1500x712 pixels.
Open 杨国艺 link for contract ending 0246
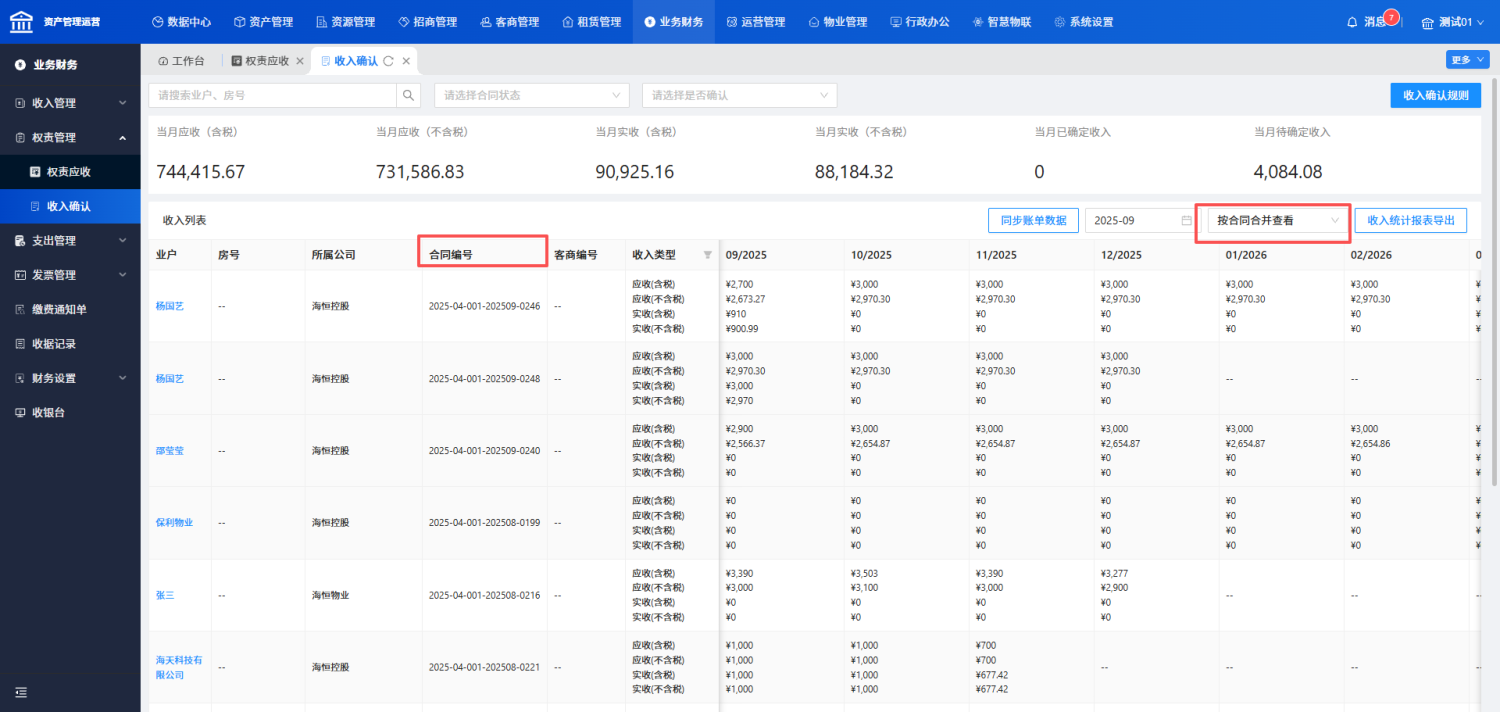[x=170, y=306]
